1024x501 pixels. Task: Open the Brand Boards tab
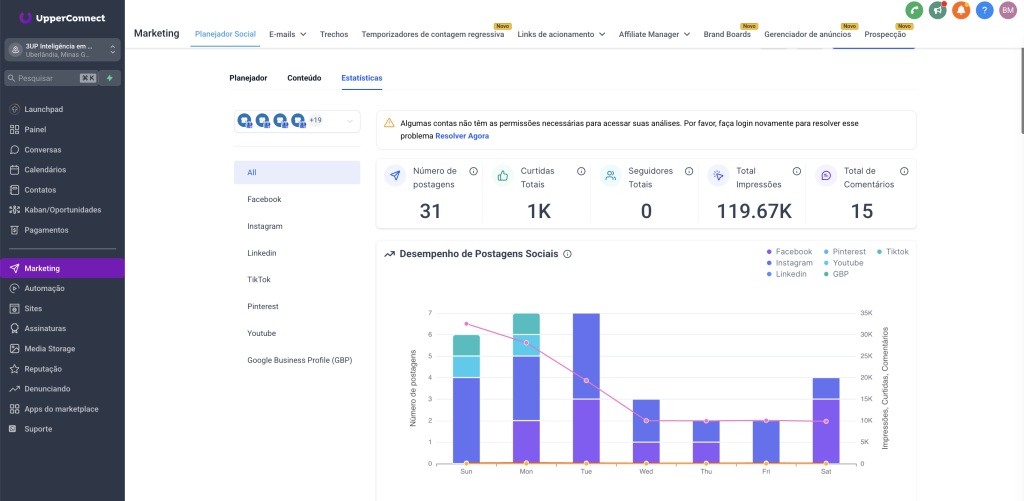pyautogui.click(x=727, y=34)
